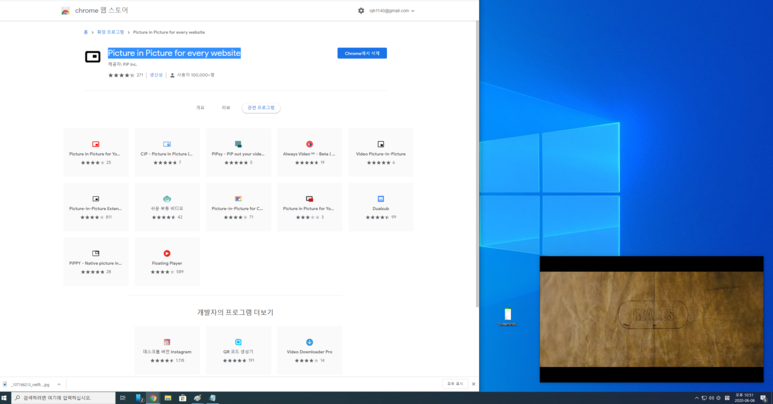Image resolution: width=773 pixels, height=404 pixels.
Task: Close the downloads bar
Action: coord(473,384)
